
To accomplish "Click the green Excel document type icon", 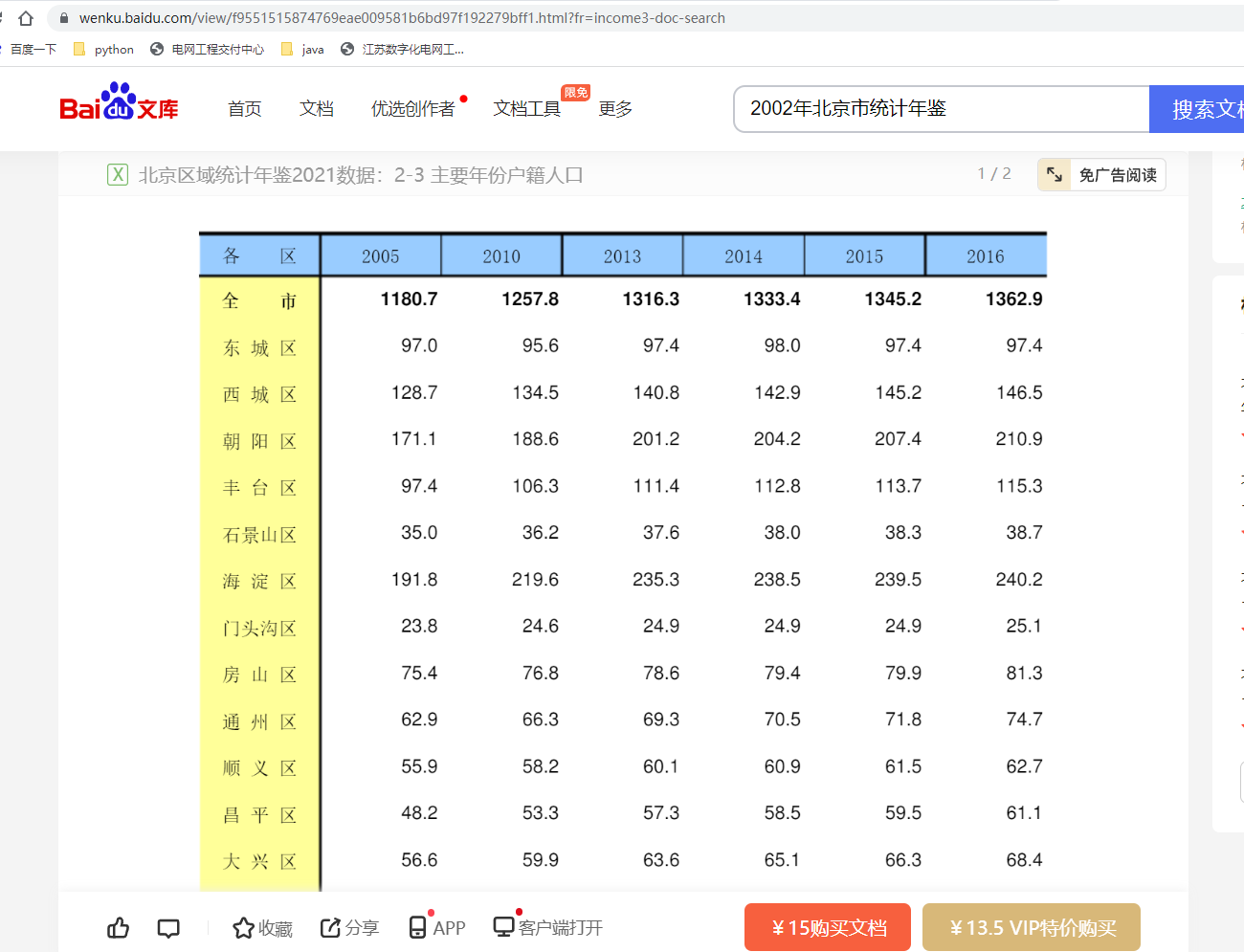I will pos(118,174).
